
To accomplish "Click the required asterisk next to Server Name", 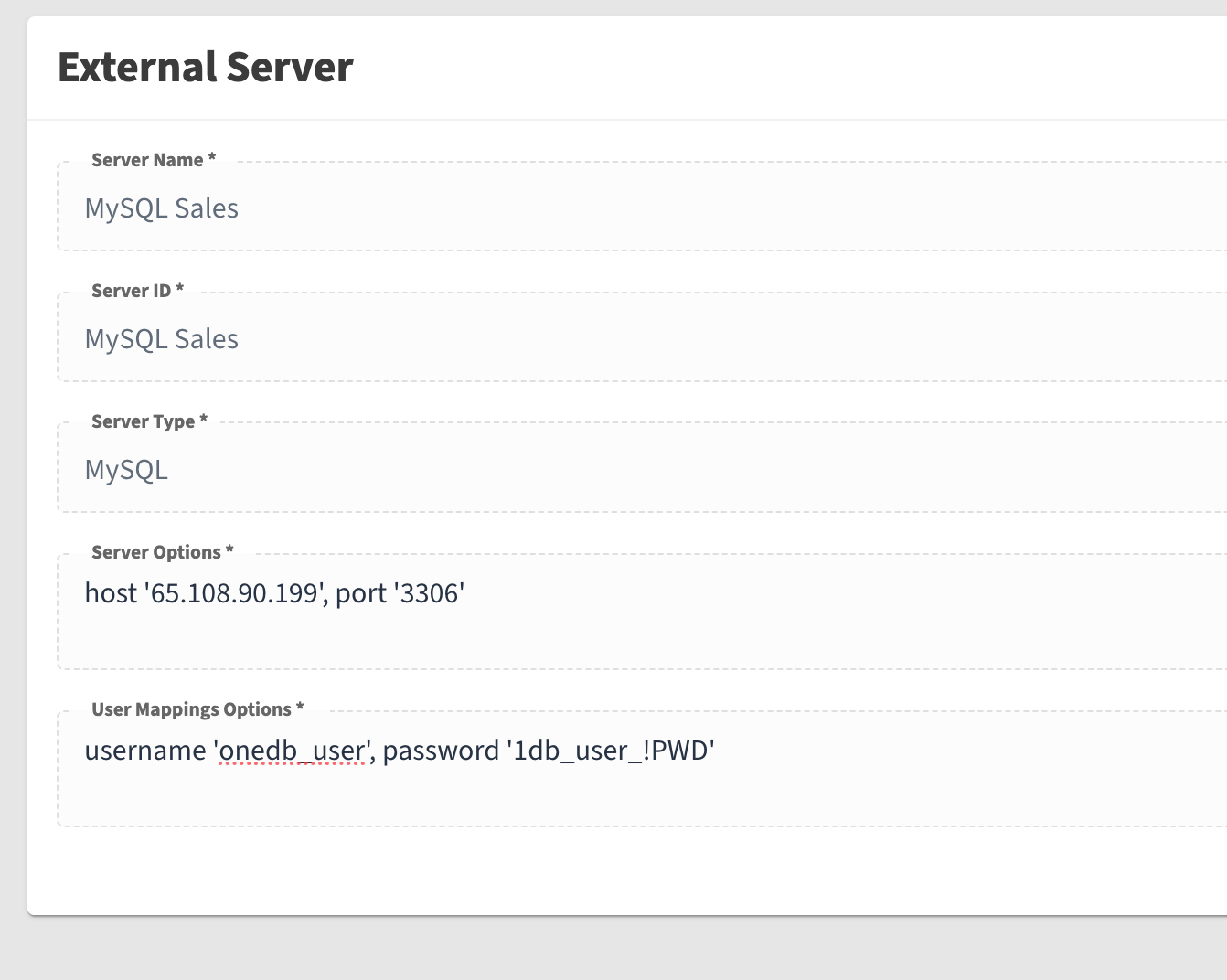I will [211, 157].
